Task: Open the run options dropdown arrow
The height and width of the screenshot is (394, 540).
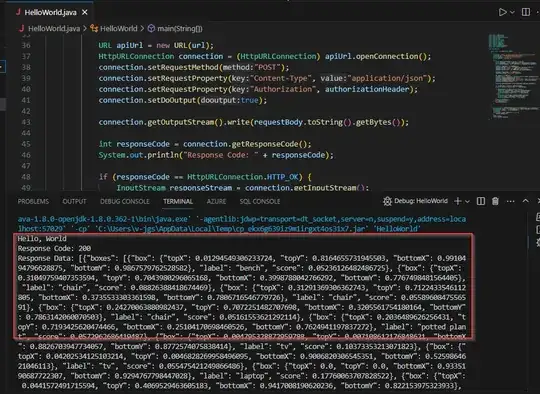Action: pos(512,12)
